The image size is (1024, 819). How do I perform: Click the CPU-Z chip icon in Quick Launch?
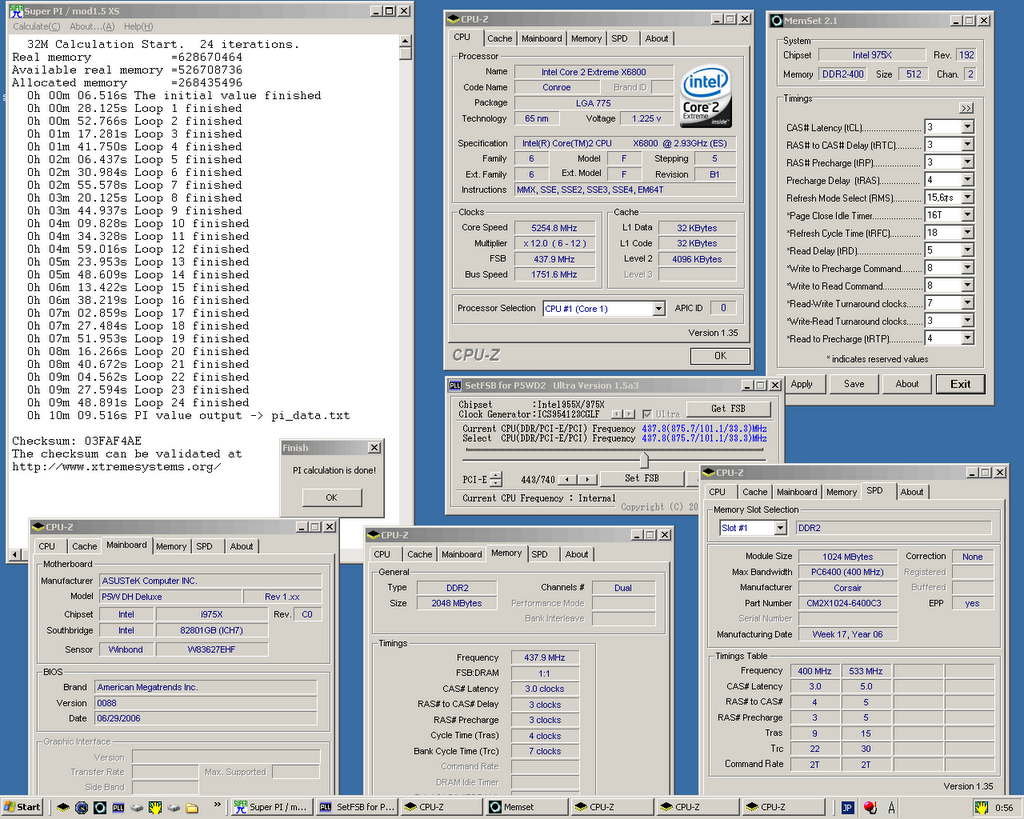63,807
